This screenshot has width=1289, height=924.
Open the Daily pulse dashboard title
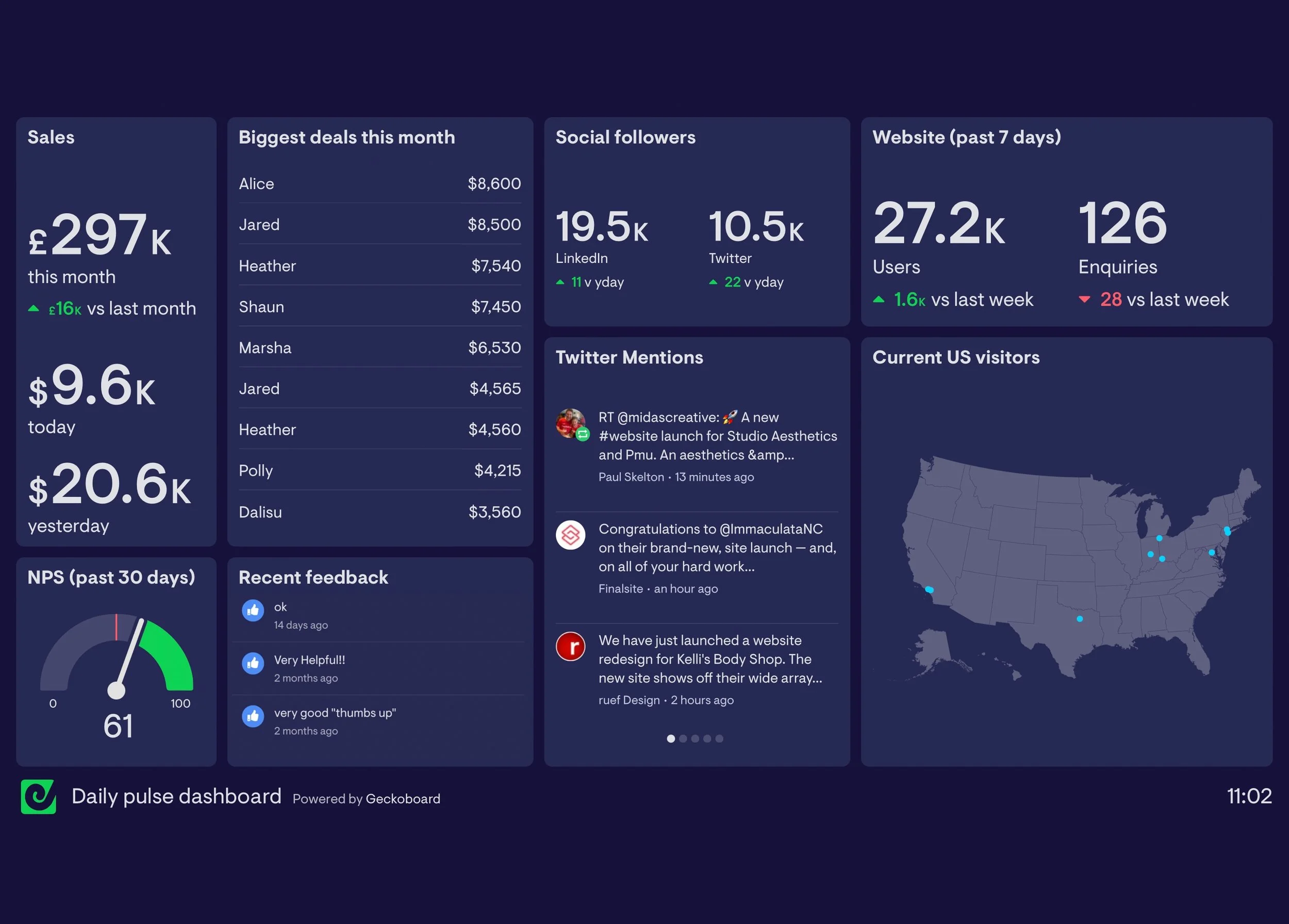[x=176, y=796]
